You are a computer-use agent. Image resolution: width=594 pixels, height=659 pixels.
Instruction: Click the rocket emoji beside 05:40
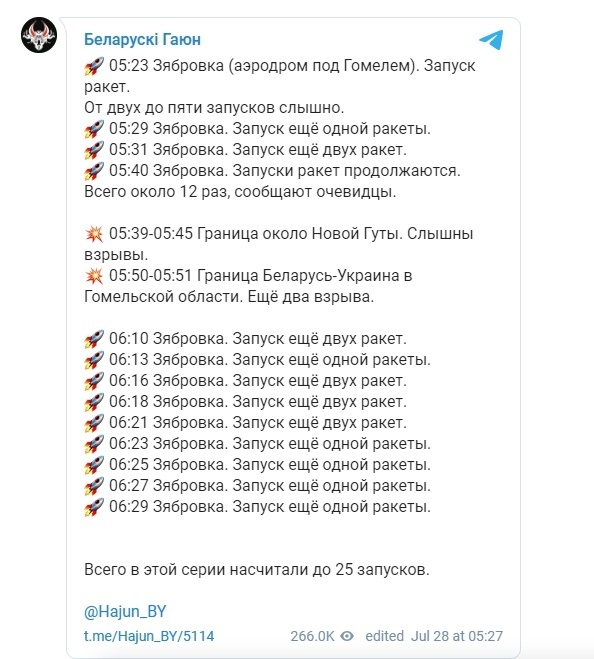coord(94,171)
